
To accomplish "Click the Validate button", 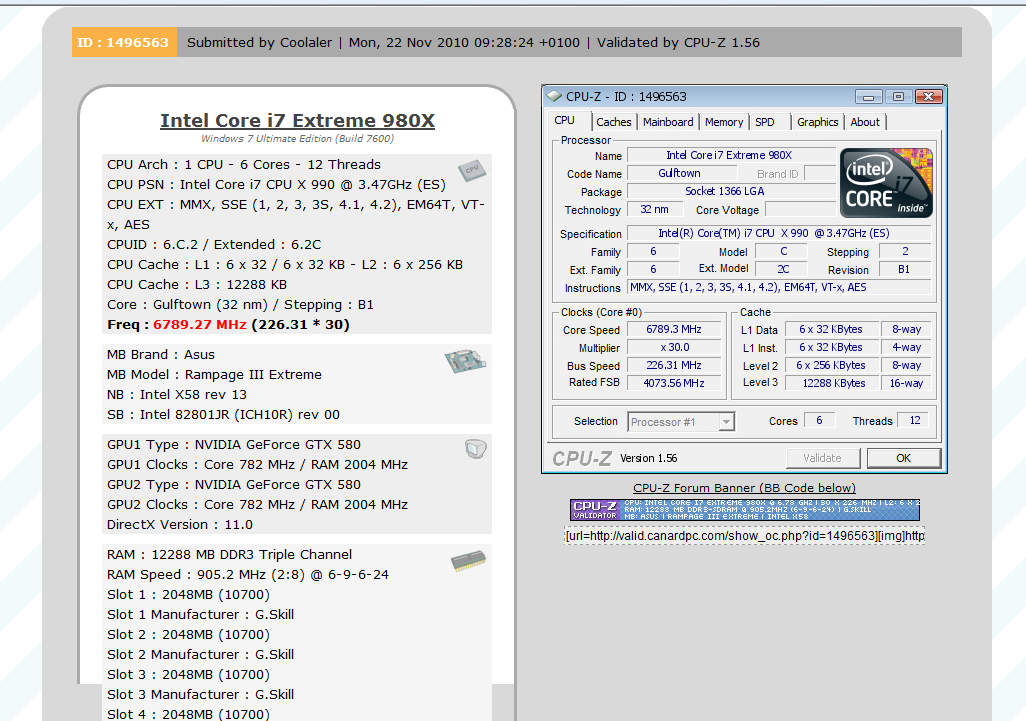I will click(x=823, y=458).
